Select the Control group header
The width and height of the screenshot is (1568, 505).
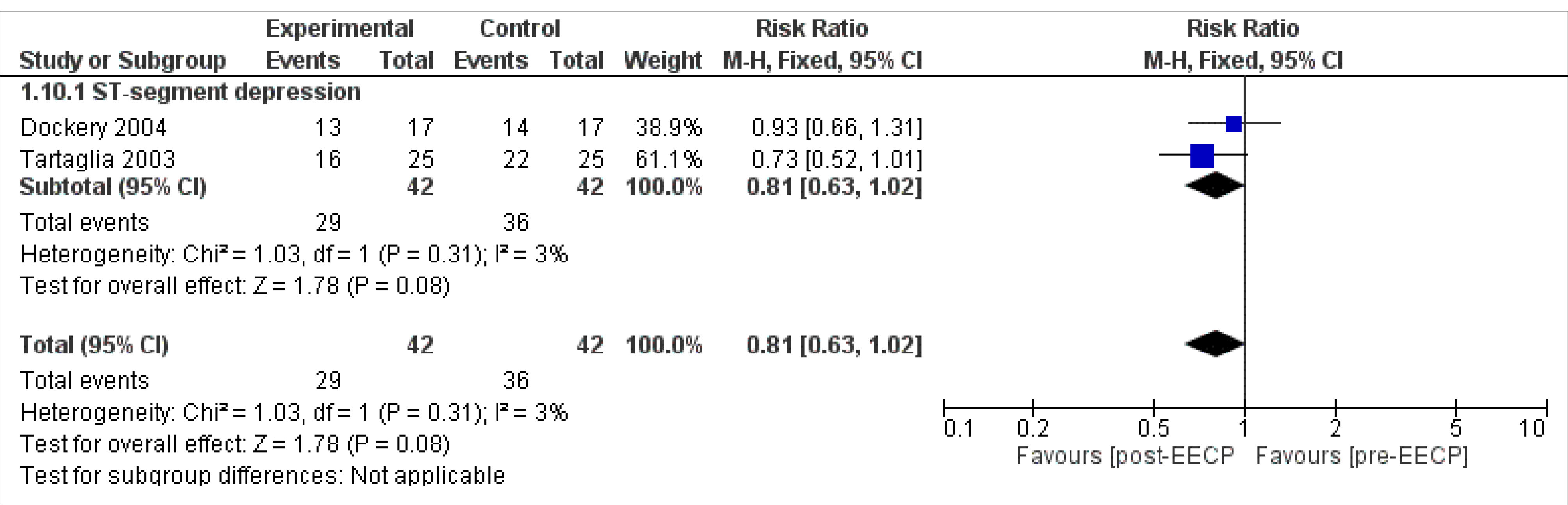[519, 29]
